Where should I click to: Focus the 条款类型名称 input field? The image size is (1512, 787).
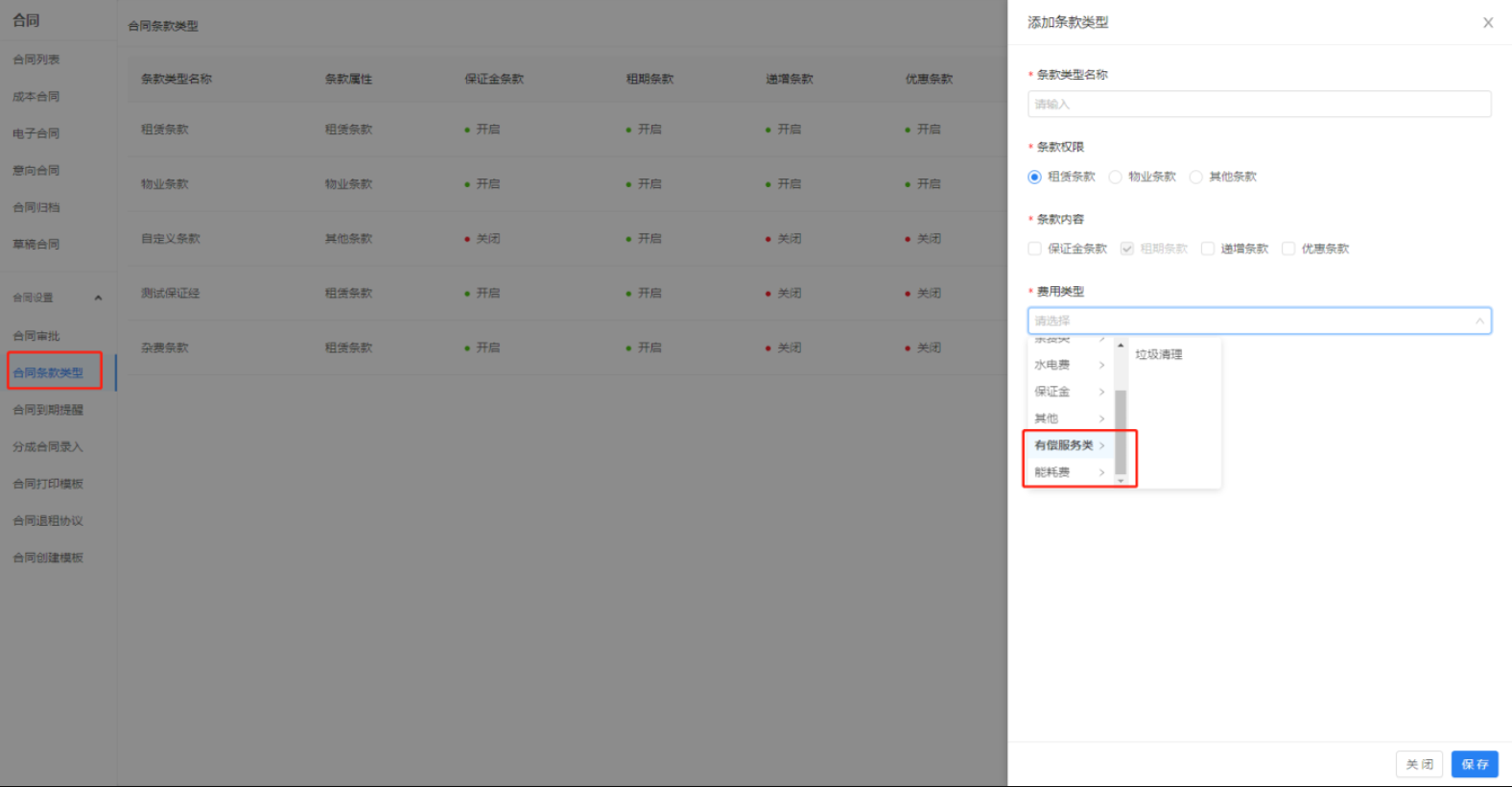coord(1259,105)
